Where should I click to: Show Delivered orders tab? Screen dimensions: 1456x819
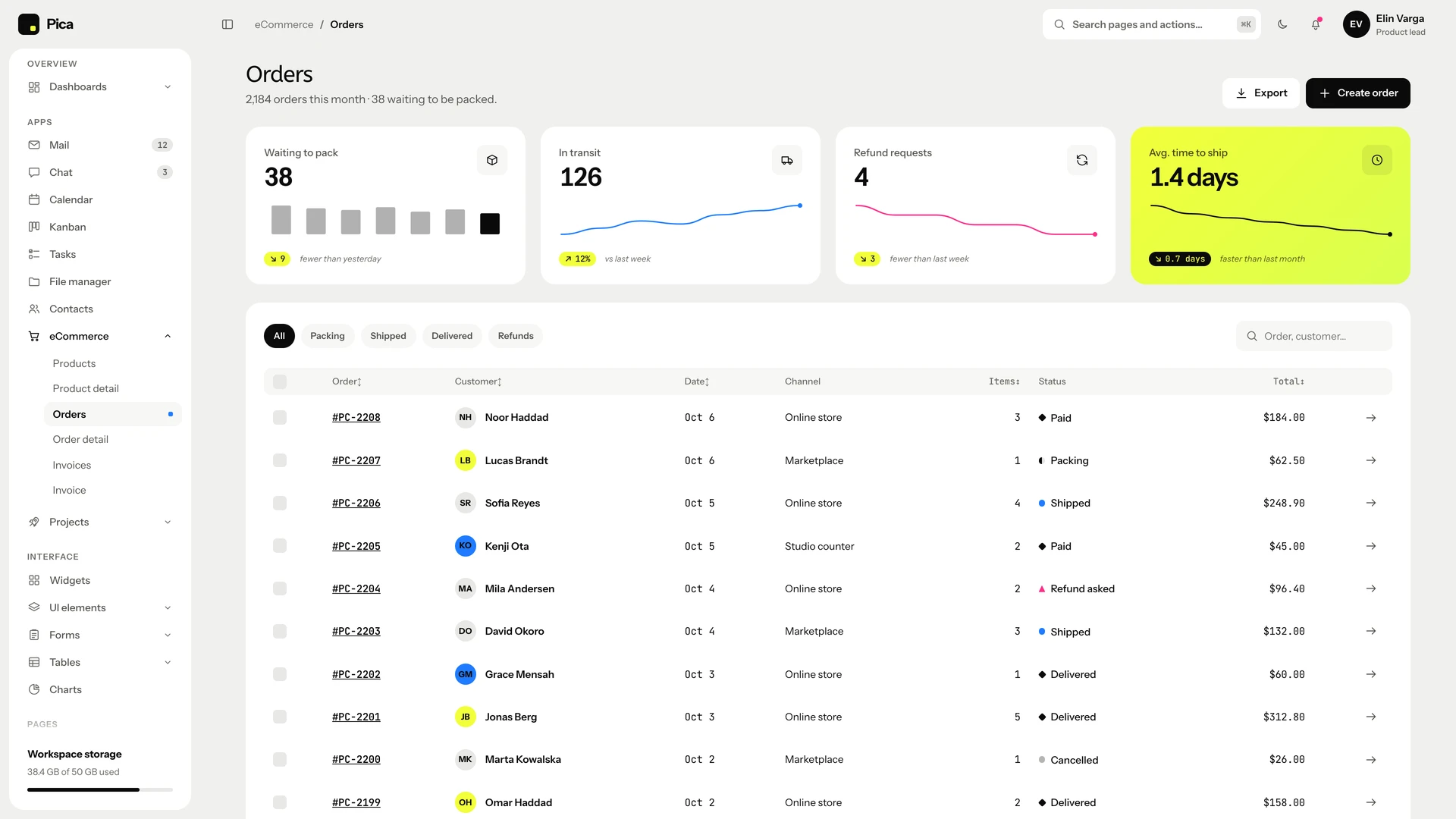(452, 336)
